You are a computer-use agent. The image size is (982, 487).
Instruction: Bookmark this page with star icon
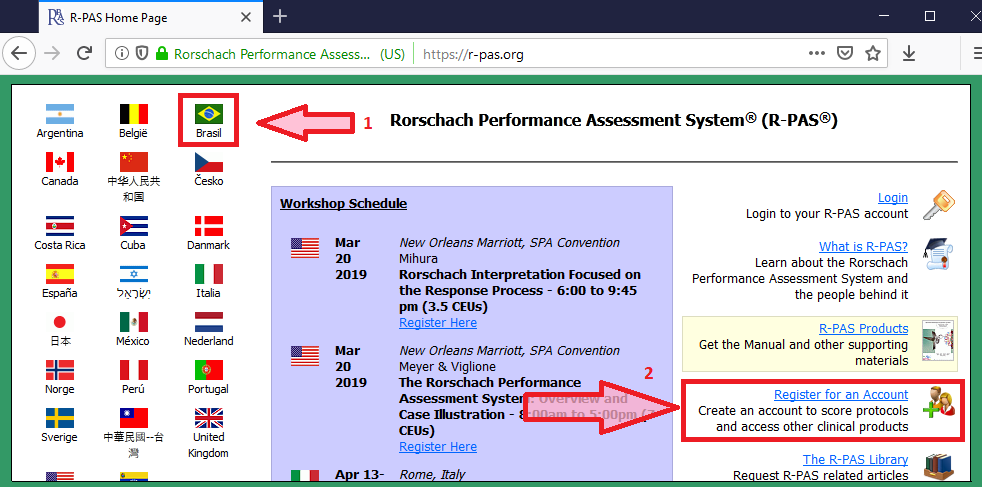pyautogui.click(x=873, y=54)
